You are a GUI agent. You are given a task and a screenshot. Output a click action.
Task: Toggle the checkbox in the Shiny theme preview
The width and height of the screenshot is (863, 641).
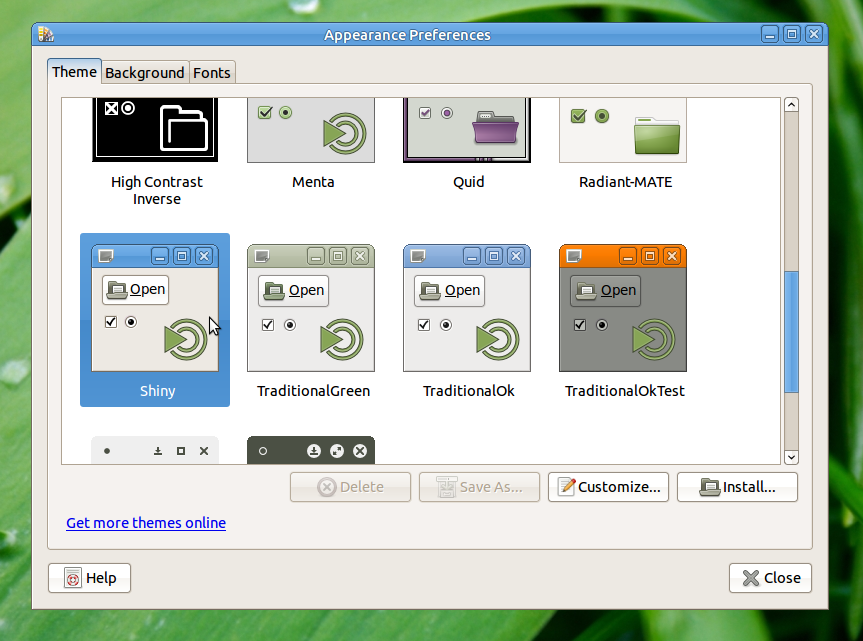tap(109, 322)
